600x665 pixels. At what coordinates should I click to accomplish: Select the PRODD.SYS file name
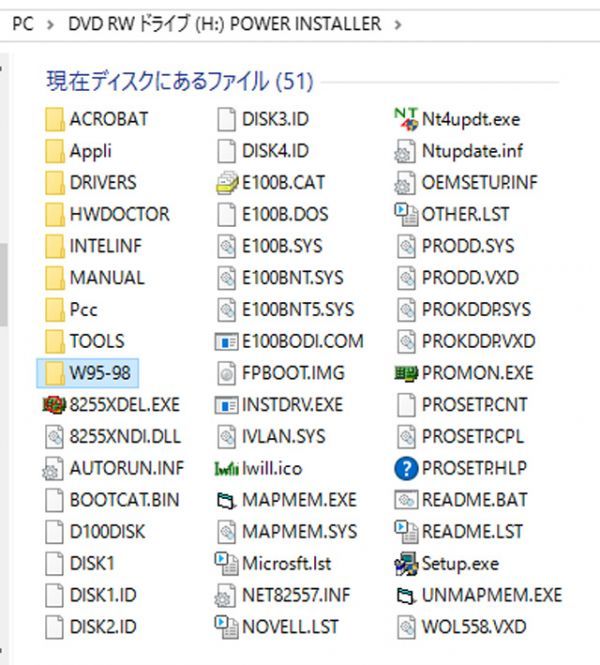[x=468, y=246]
